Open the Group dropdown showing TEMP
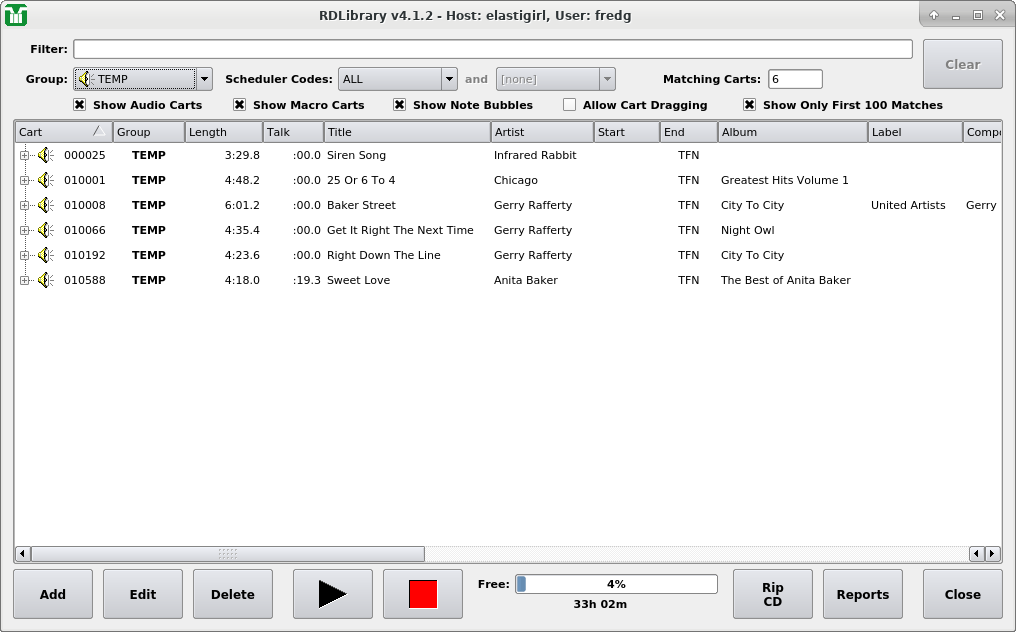The height and width of the screenshot is (632, 1016). click(x=143, y=79)
